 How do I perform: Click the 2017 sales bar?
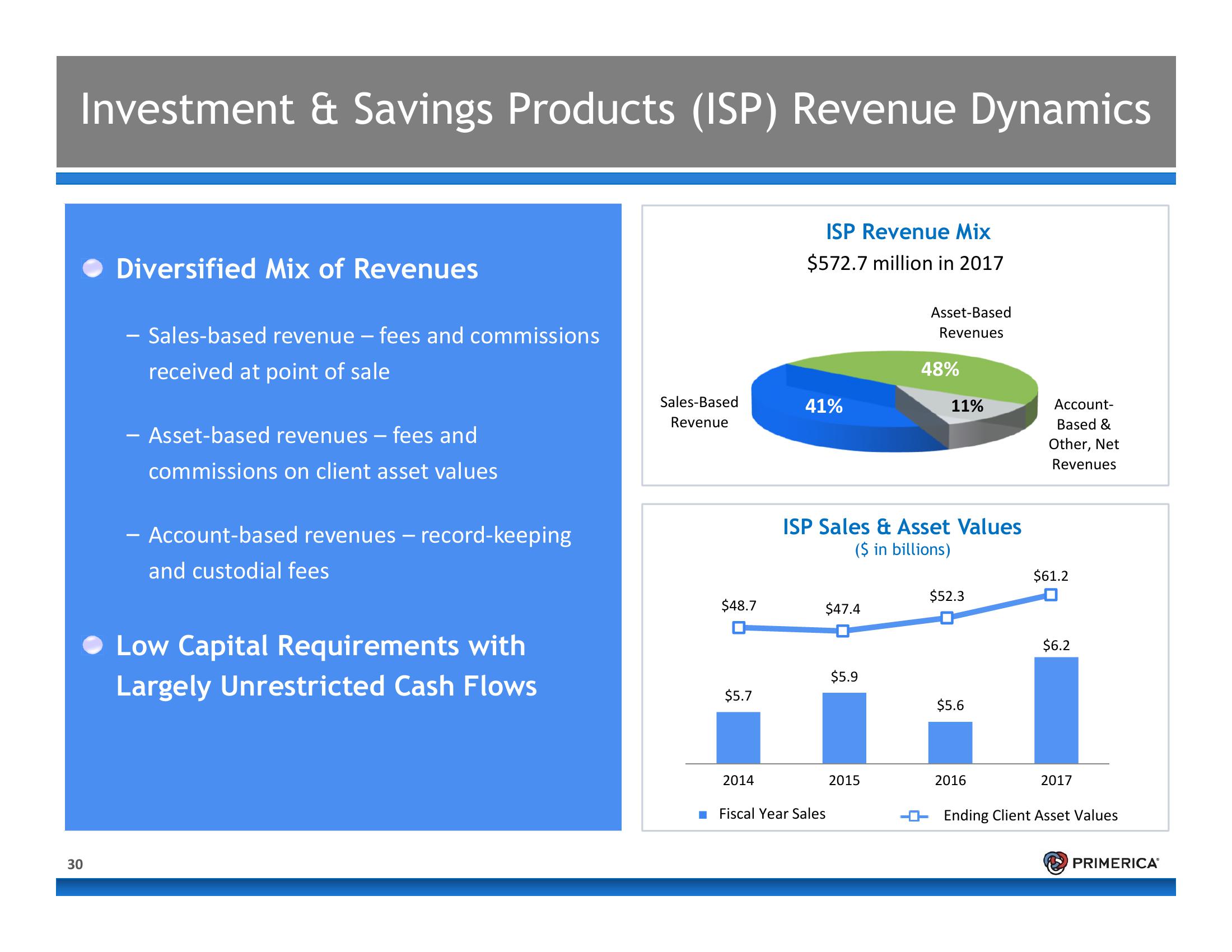(x=1056, y=711)
